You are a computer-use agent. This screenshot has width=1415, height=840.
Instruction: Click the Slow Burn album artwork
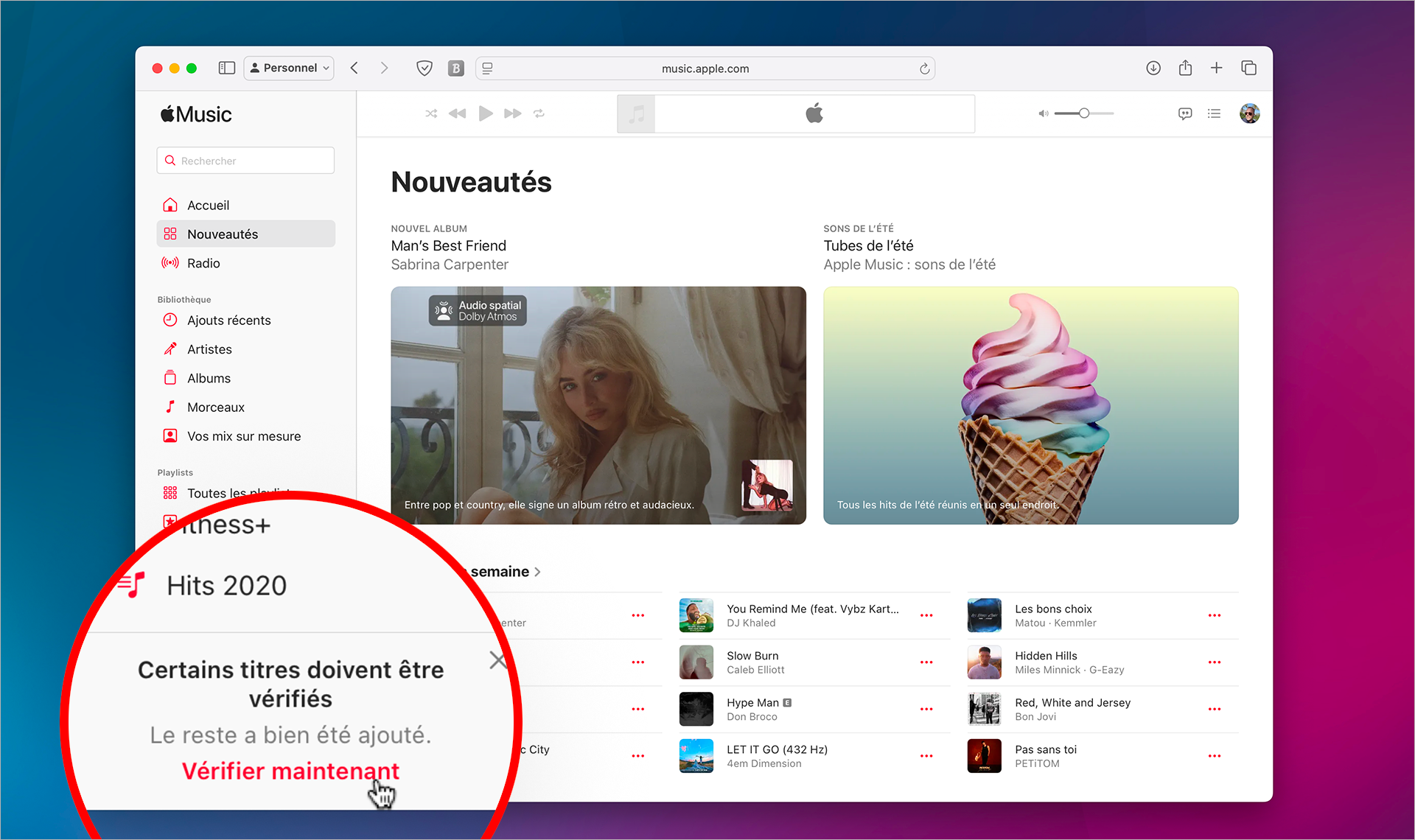pos(696,662)
